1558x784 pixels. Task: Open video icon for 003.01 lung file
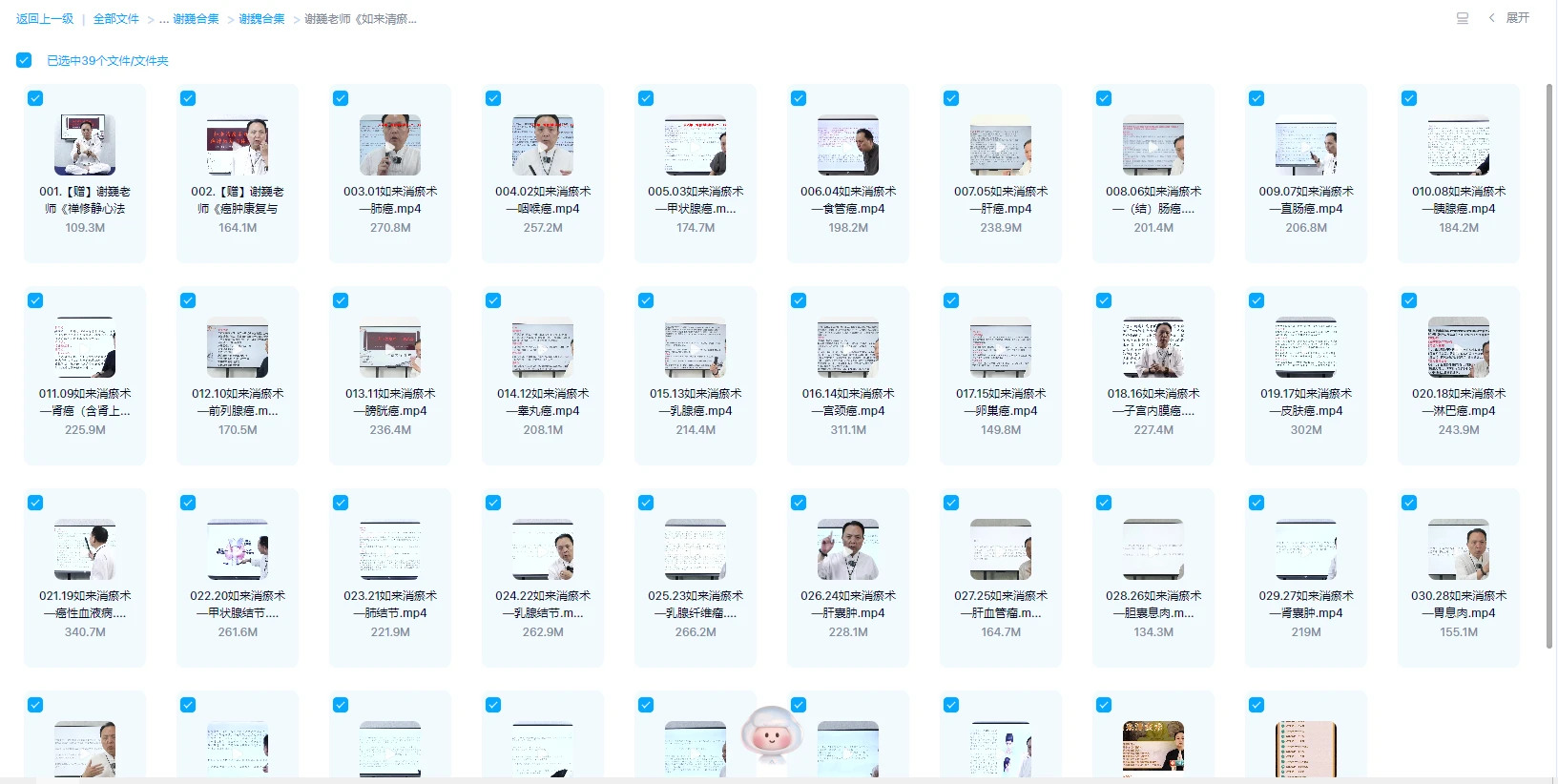point(390,145)
